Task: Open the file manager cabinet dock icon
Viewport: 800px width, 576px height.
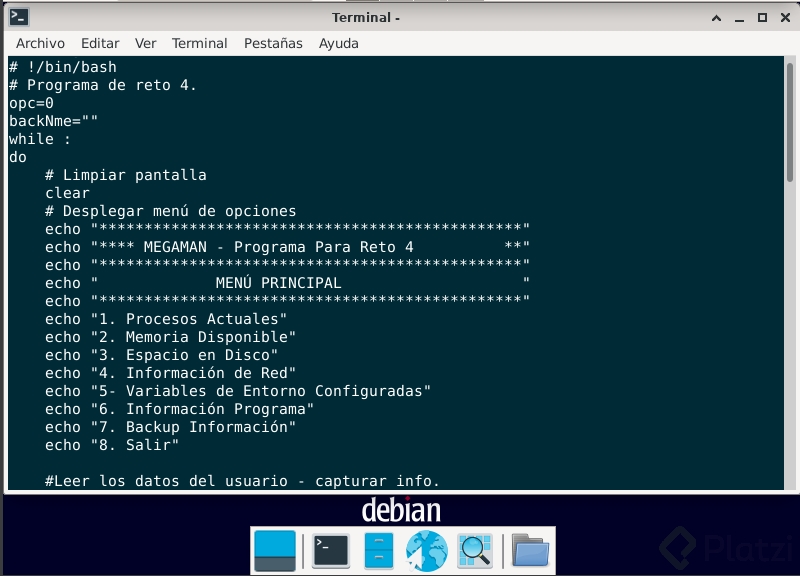Action: [379, 550]
